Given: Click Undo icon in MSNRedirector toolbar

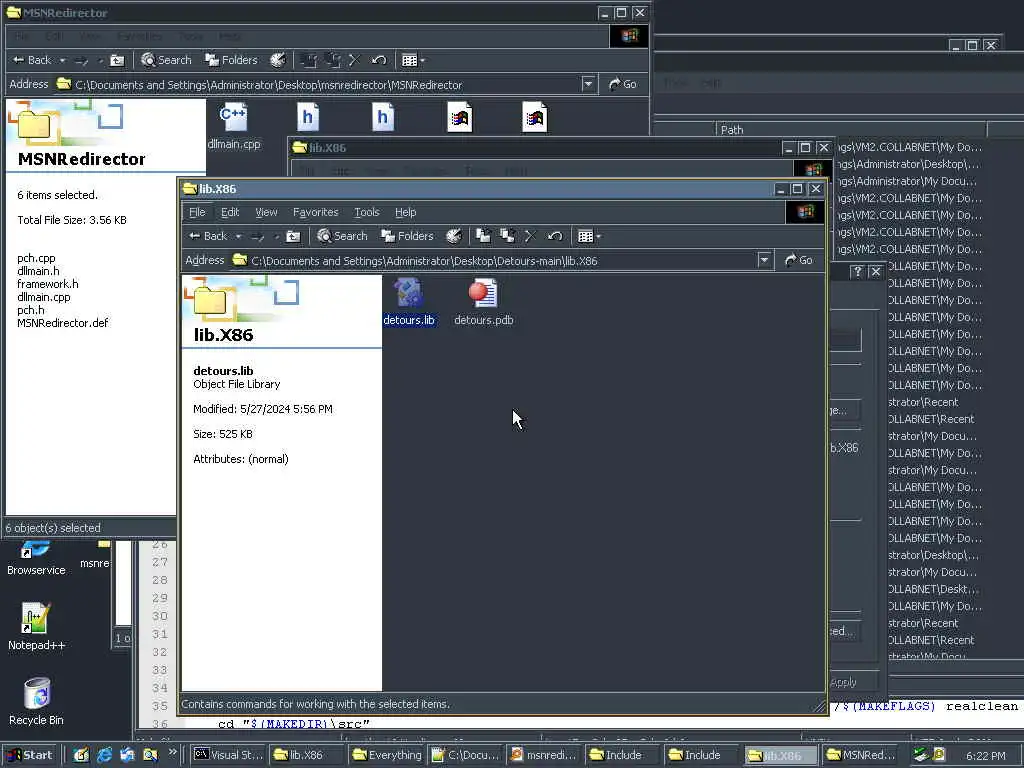Looking at the screenshot, I should (x=379, y=60).
